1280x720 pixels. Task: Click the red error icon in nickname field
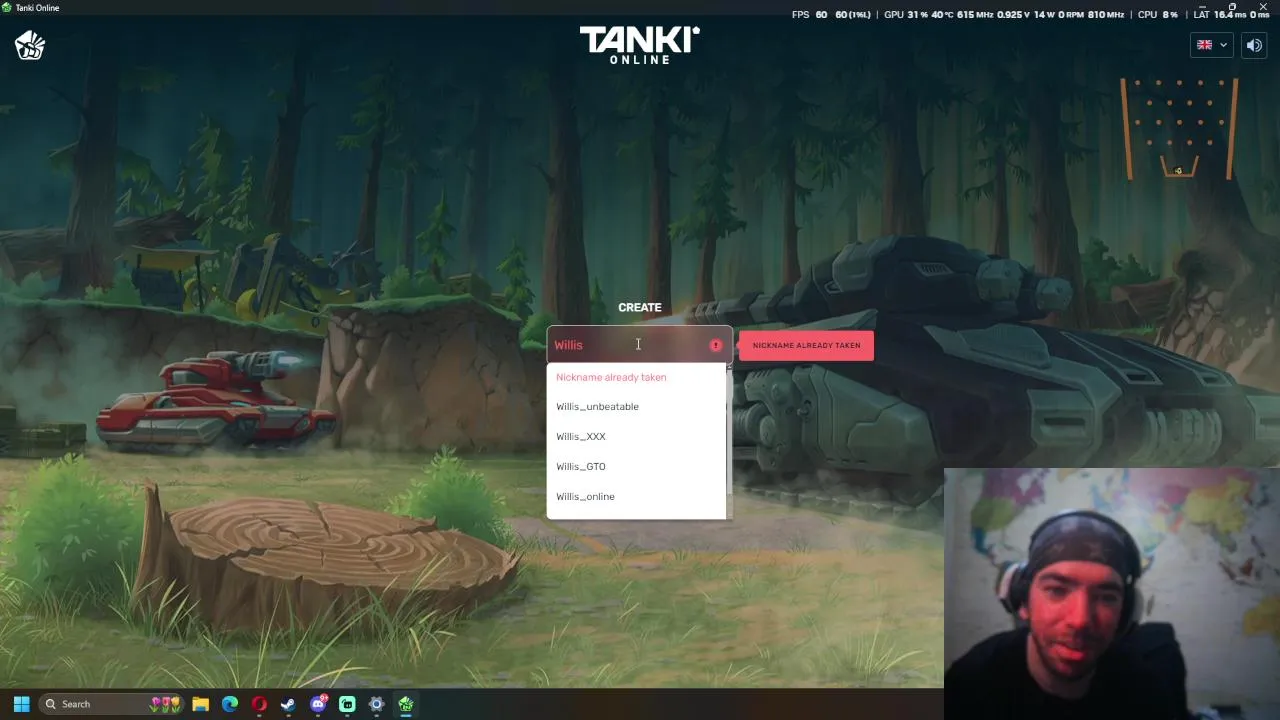tap(716, 345)
